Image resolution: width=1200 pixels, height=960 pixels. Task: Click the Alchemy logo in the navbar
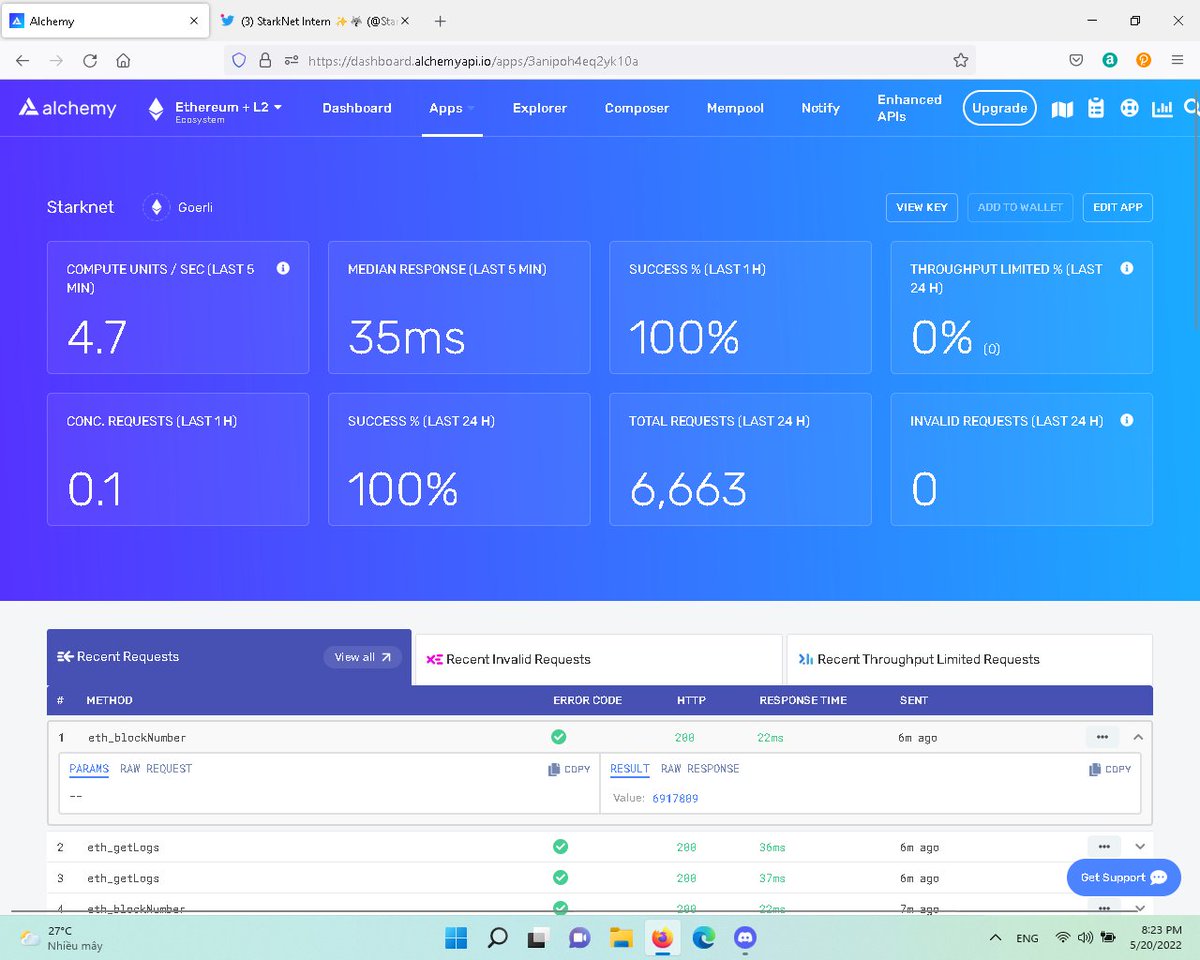coord(68,108)
